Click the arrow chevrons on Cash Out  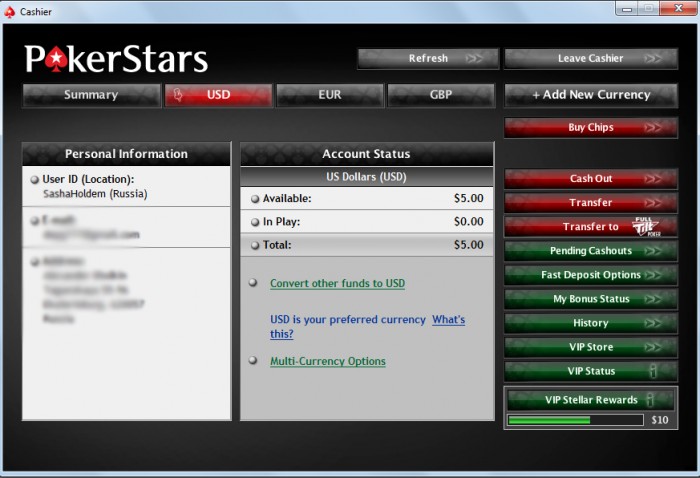tap(653, 179)
